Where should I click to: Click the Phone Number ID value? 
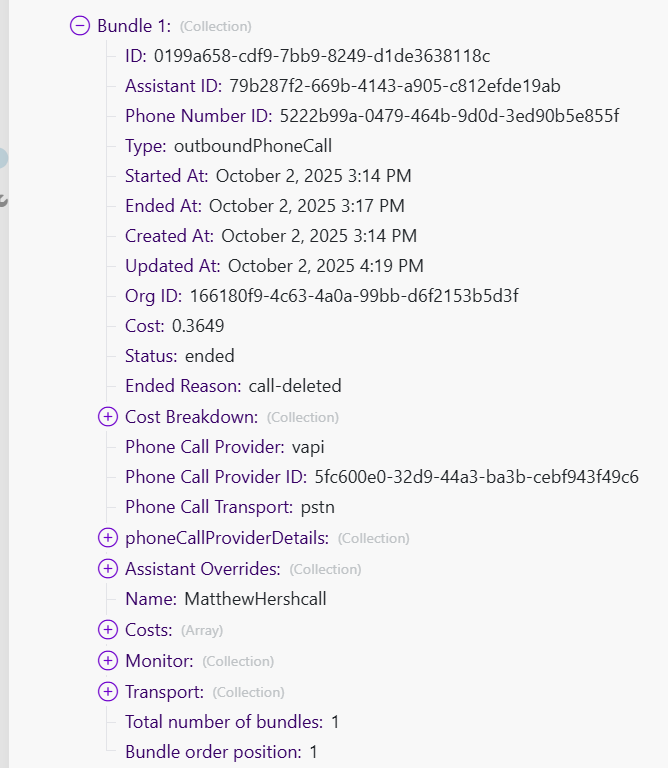[x=449, y=116]
